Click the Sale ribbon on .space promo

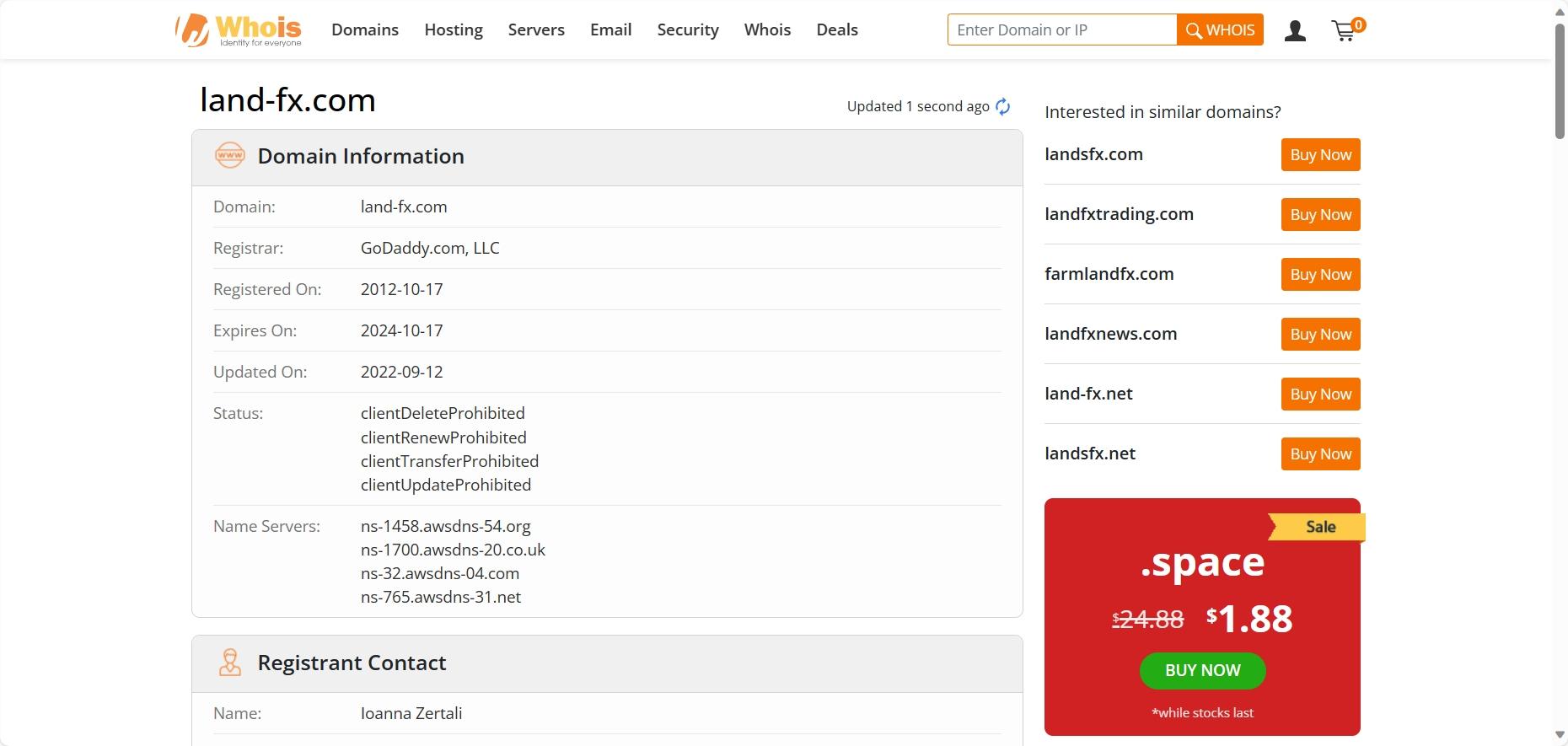tap(1317, 527)
